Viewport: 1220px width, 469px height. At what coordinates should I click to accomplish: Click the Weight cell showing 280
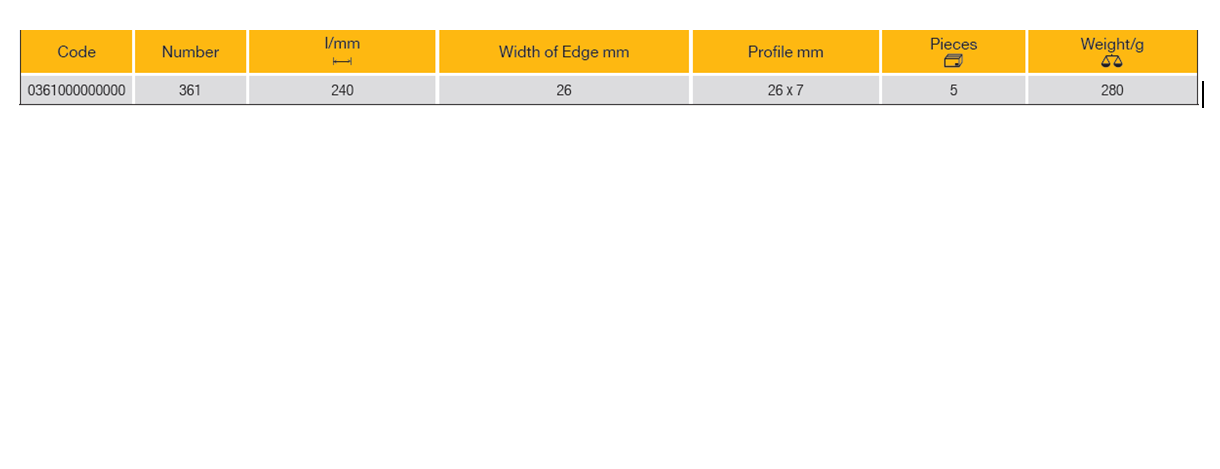click(1111, 90)
